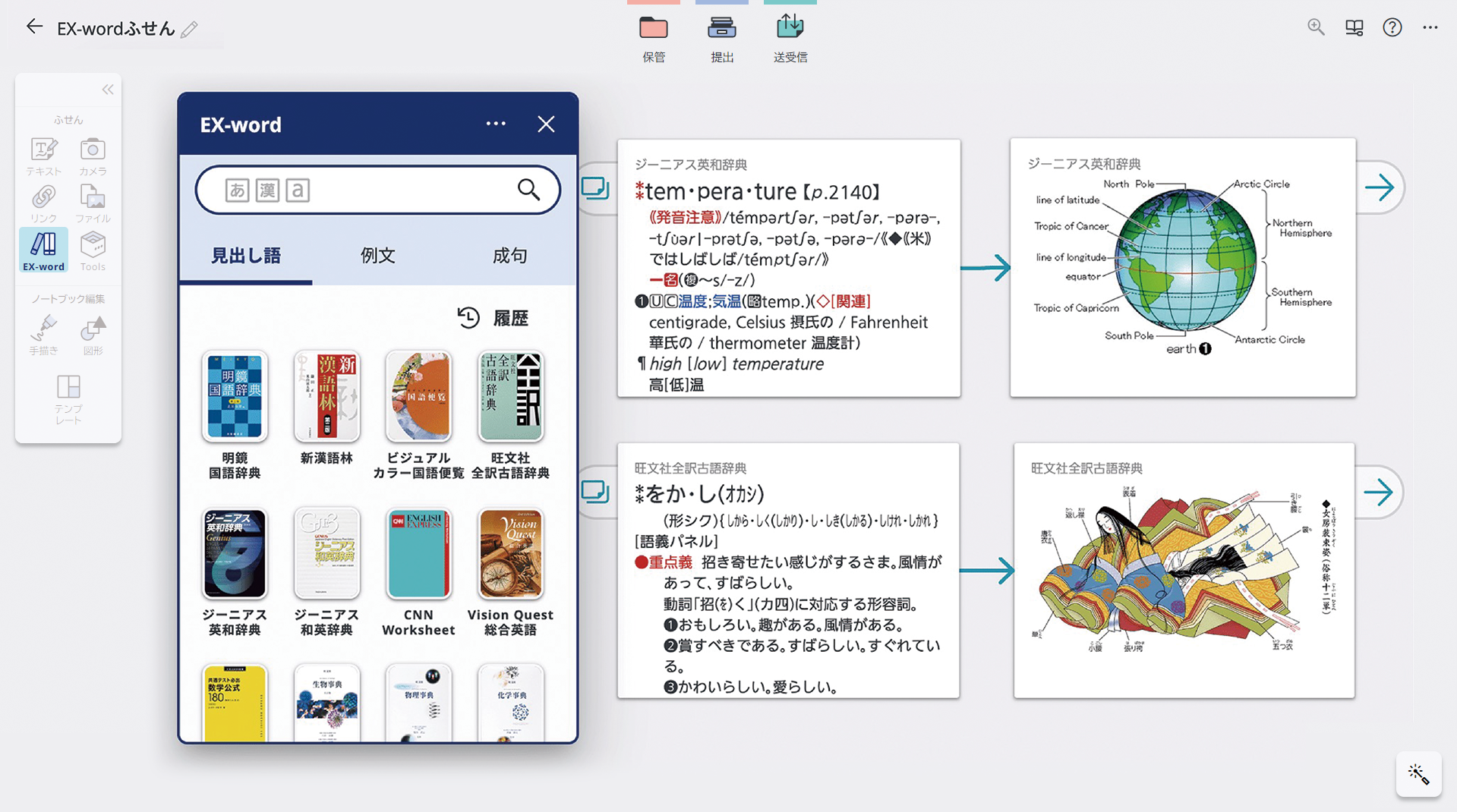Select the テキスト sticky note tool
This screenshot has height=812, width=1457.
44,156
